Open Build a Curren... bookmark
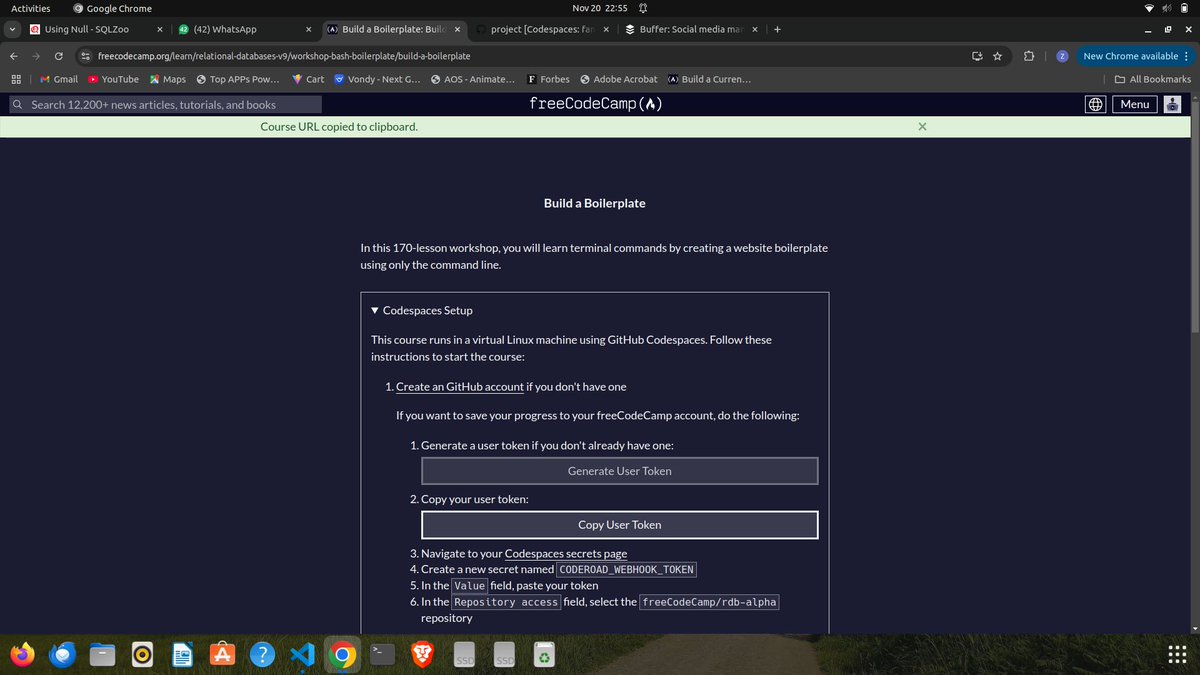This screenshot has width=1200, height=675. (x=709, y=79)
